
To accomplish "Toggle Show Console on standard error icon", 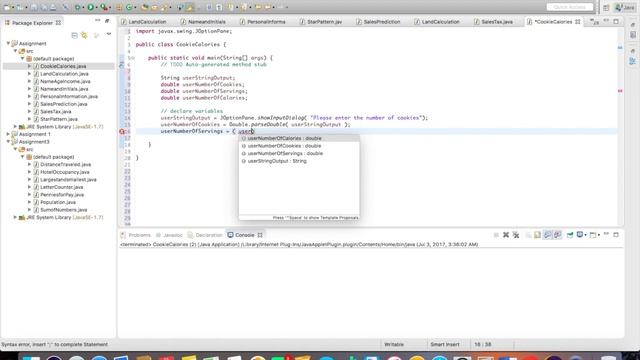I will [x=558, y=235].
